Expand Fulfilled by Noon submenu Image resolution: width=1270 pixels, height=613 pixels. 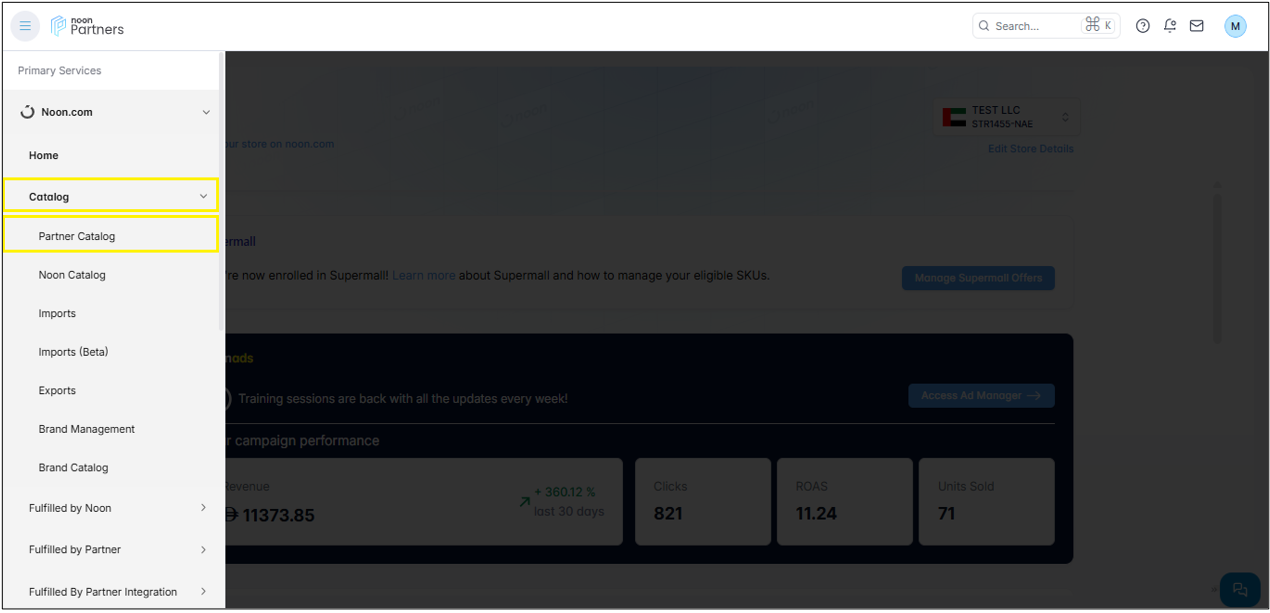tap(203, 508)
